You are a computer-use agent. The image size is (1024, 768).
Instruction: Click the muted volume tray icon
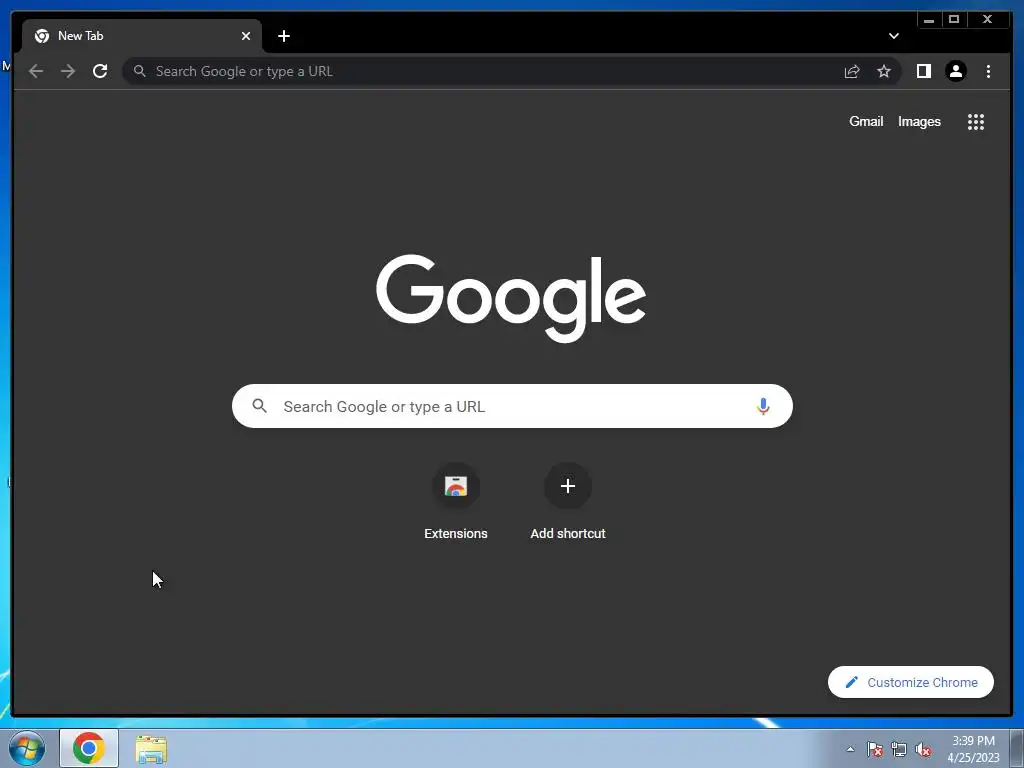923,750
